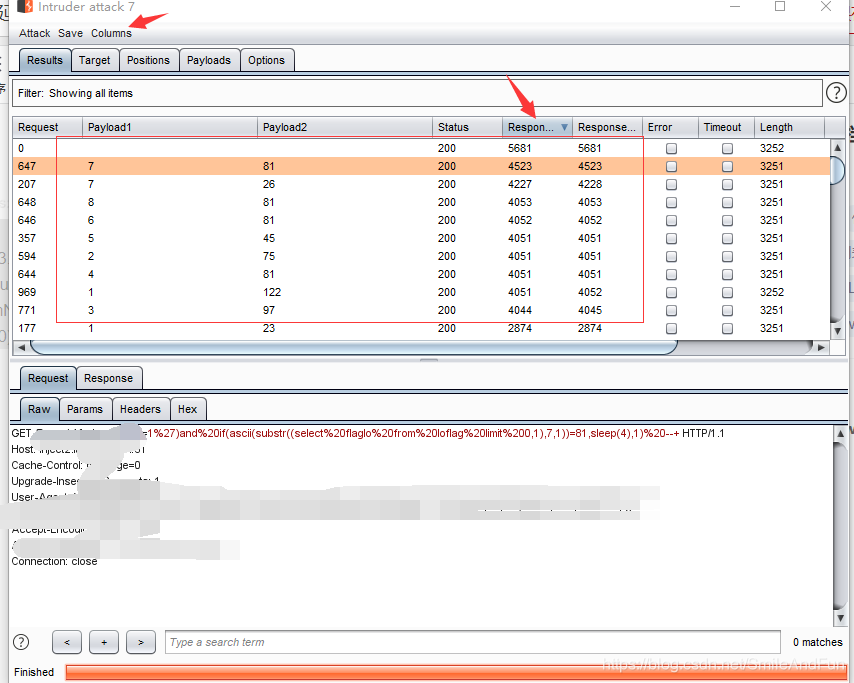Viewport: 854px width, 683px height.
Task: Open the search help question mark icon
Action: (x=21, y=642)
